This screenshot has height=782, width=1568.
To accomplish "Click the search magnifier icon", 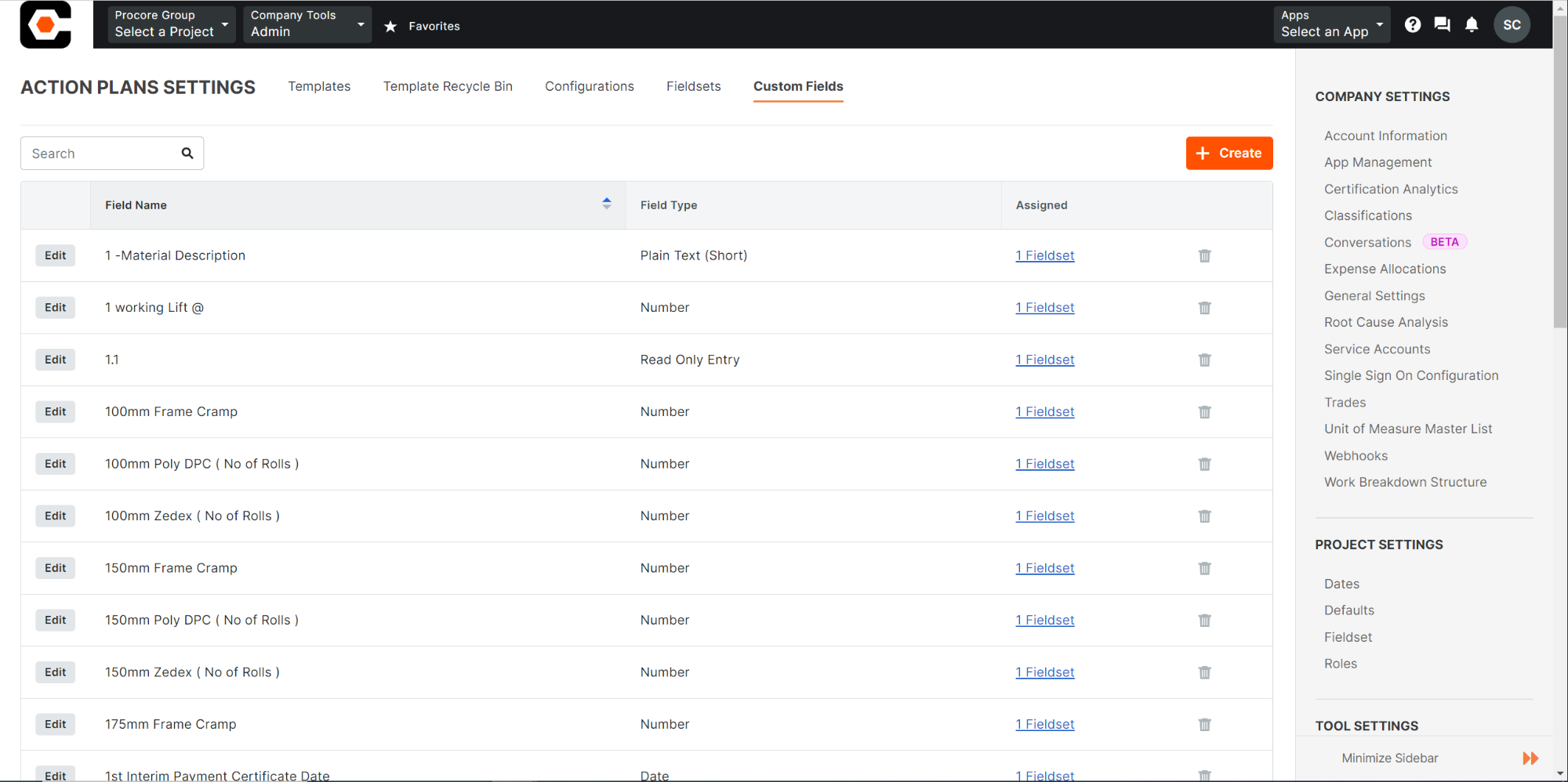I will point(187,153).
